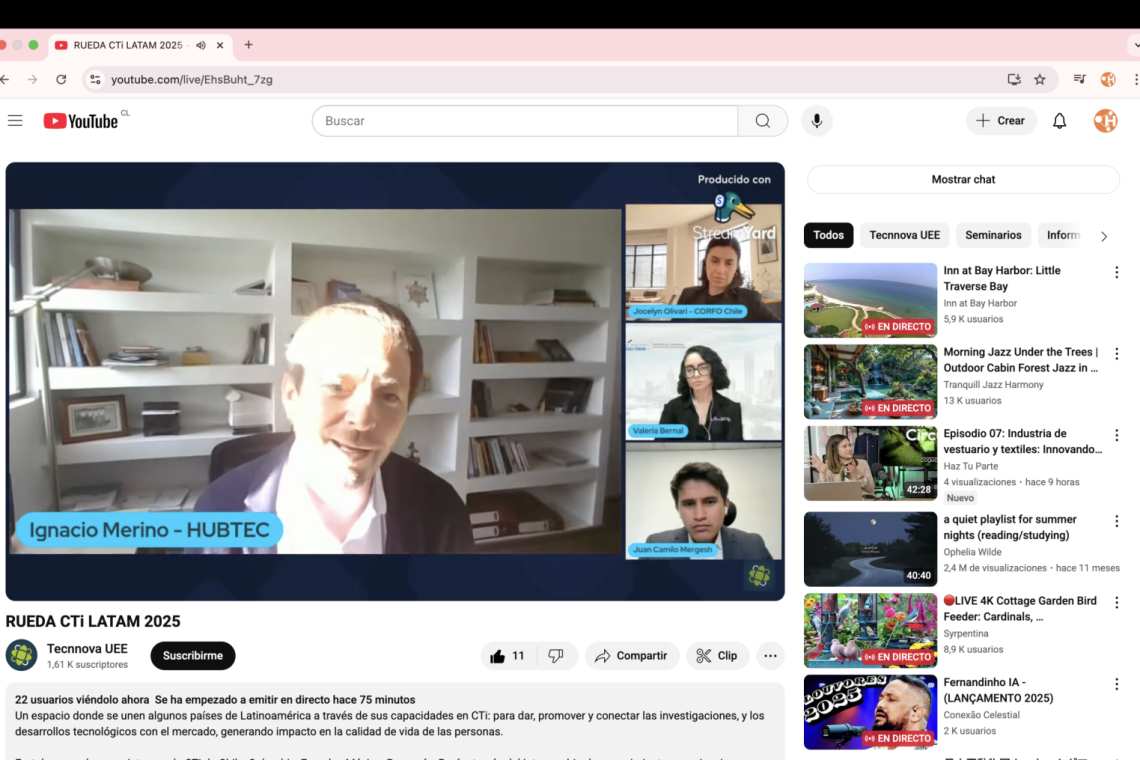This screenshot has height=760, width=1140.
Task: Activate voice search microphone
Action: 816,120
